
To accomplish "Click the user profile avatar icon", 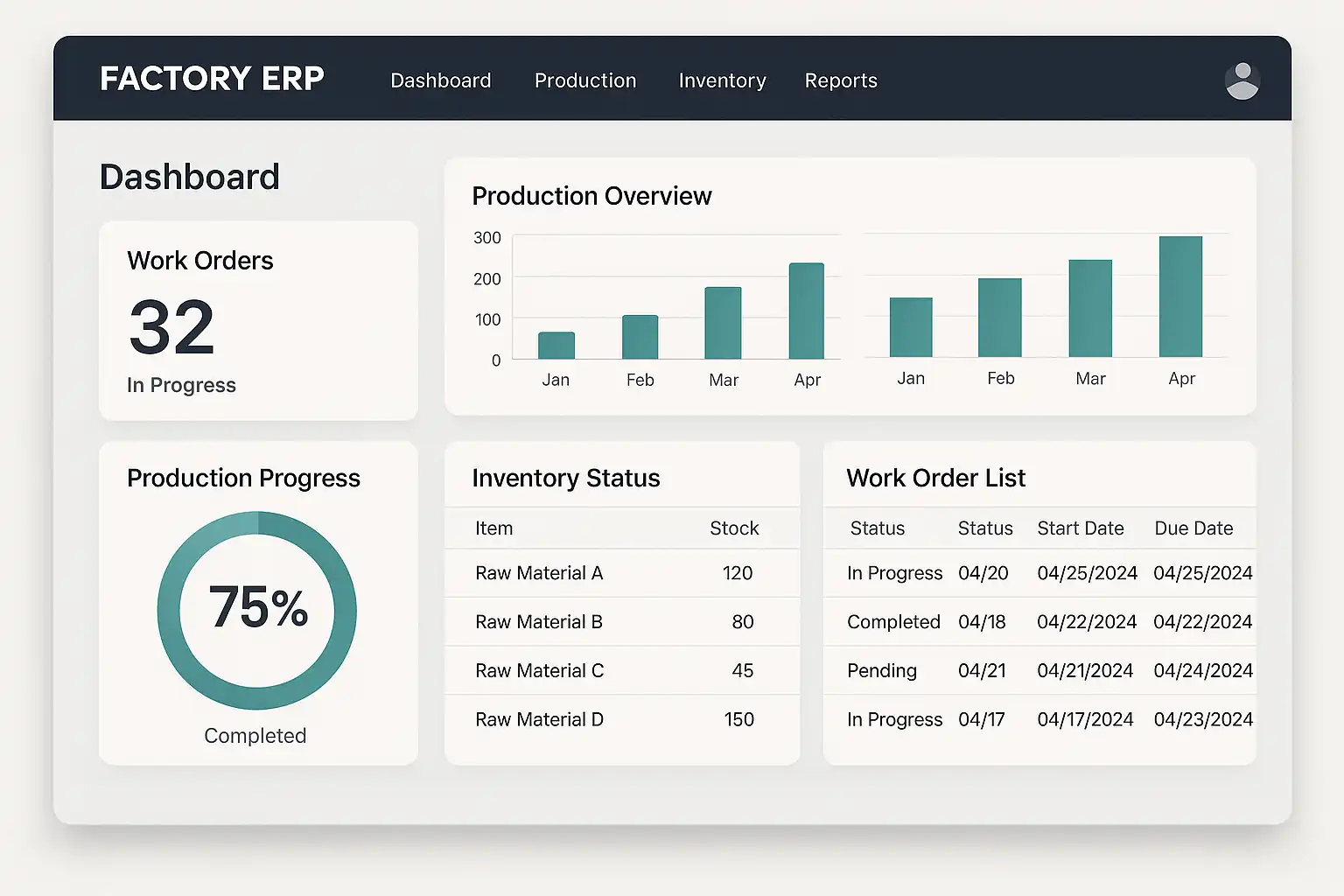I will (x=1242, y=80).
